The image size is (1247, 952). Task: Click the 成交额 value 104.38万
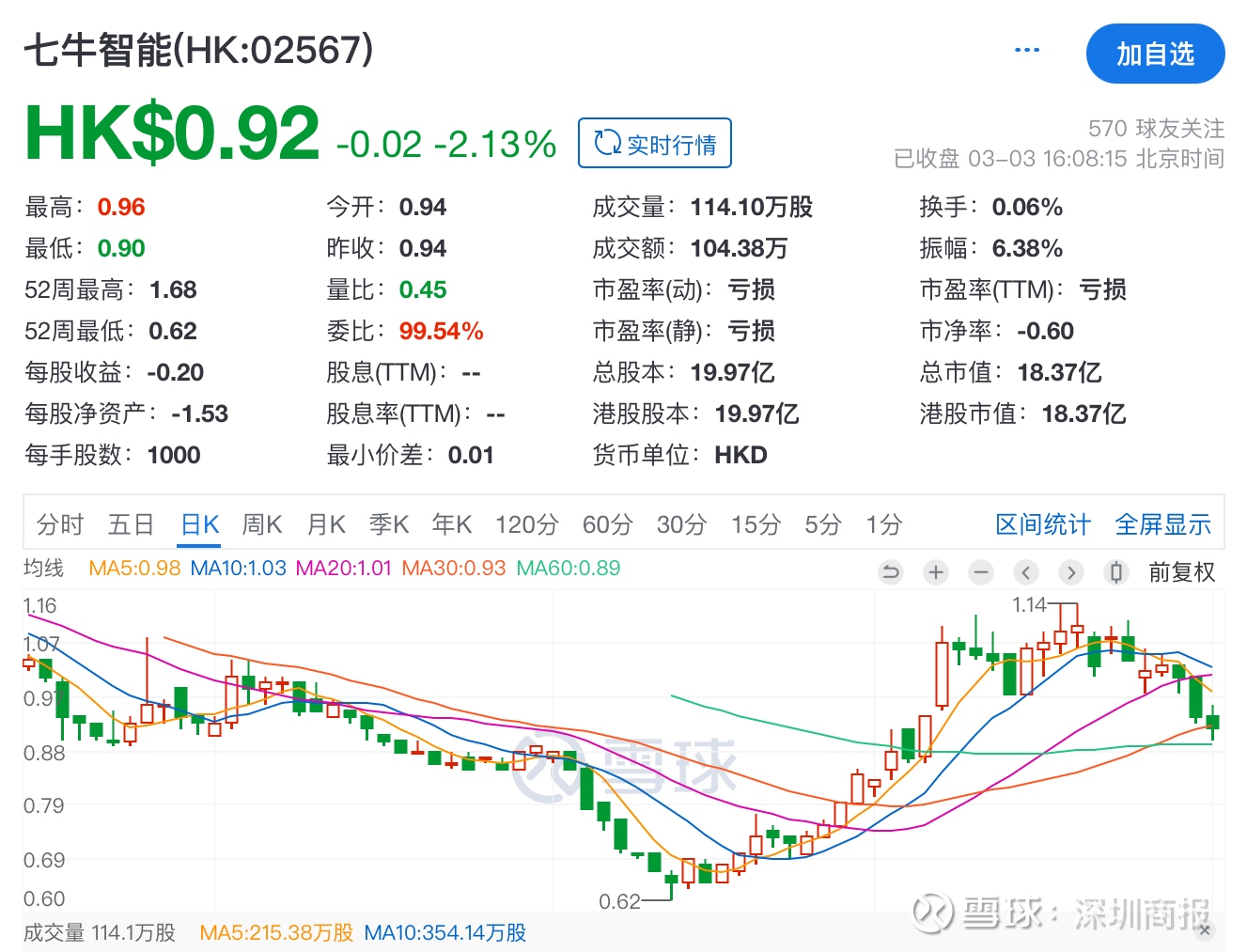pos(739,248)
